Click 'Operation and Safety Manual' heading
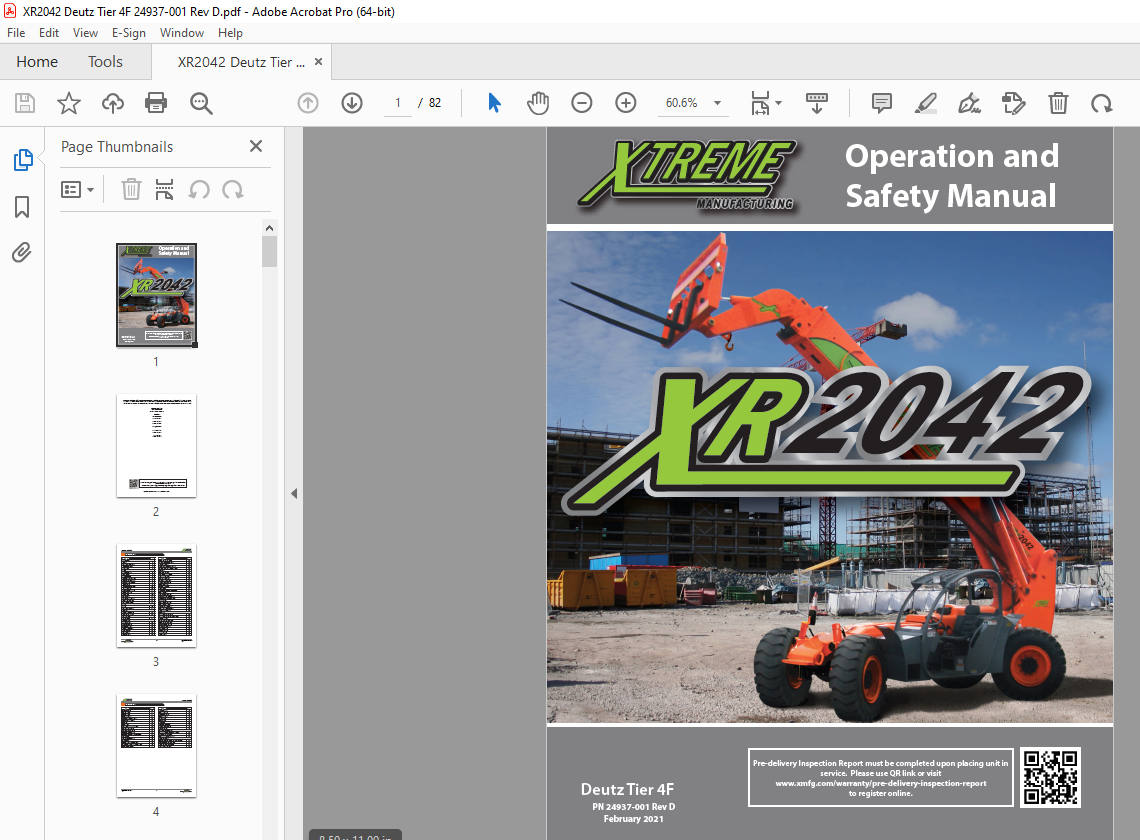1140x840 pixels. point(952,176)
